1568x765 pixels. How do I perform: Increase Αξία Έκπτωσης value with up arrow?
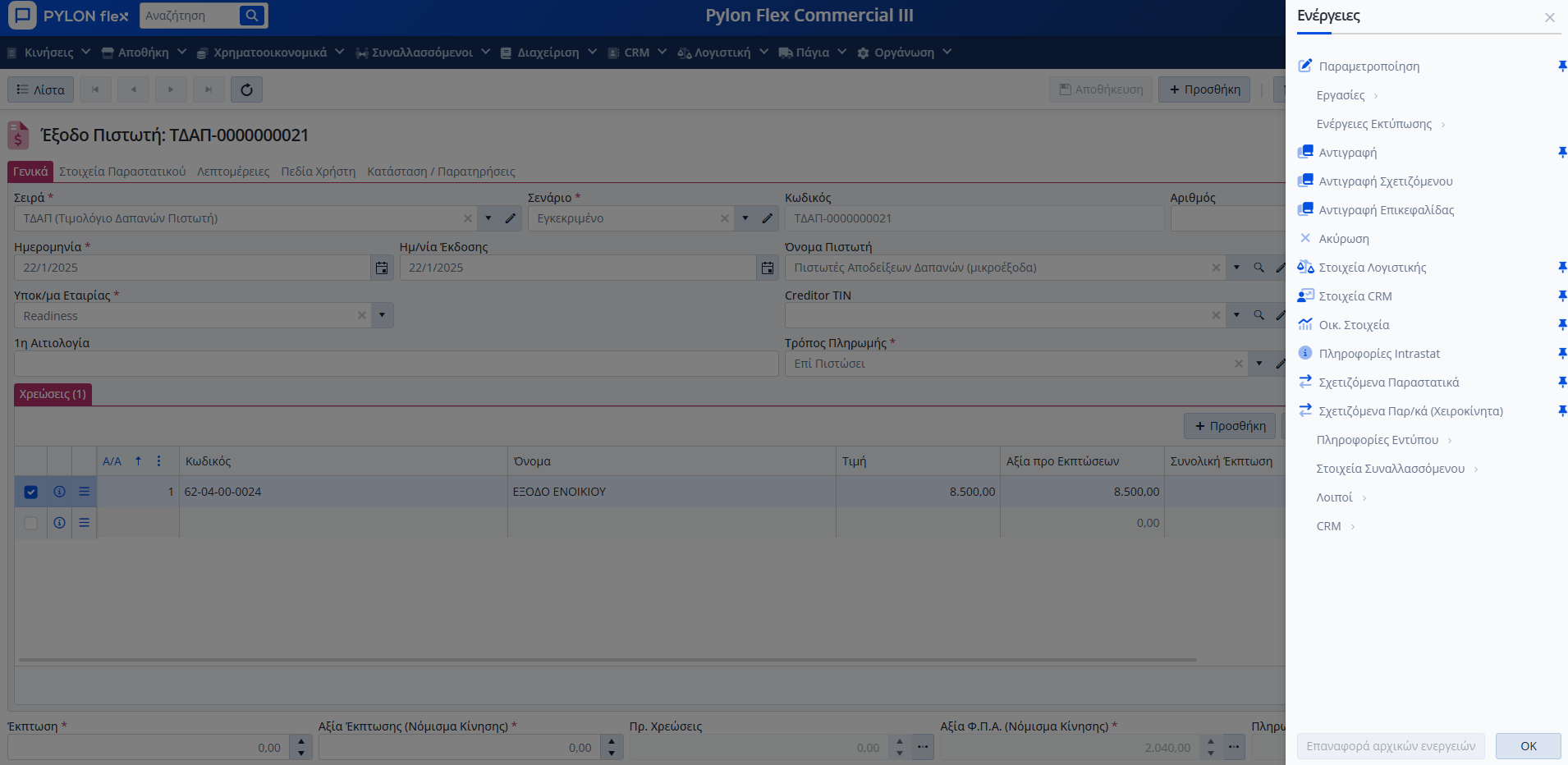click(612, 742)
